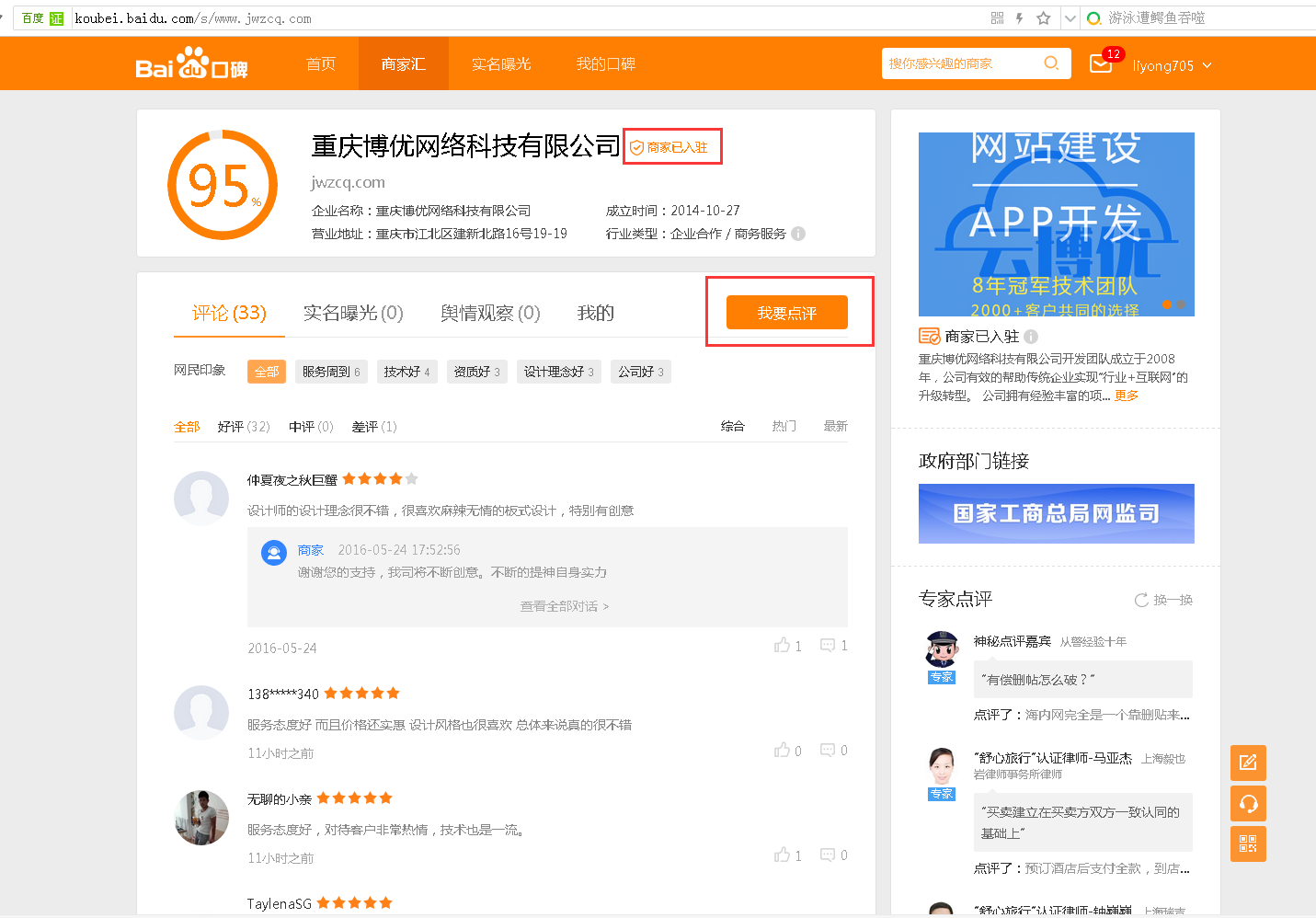Open the 有偿删帖怎么破 expert comment
1316x918 pixels.
pyautogui.click(x=1083, y=680)
